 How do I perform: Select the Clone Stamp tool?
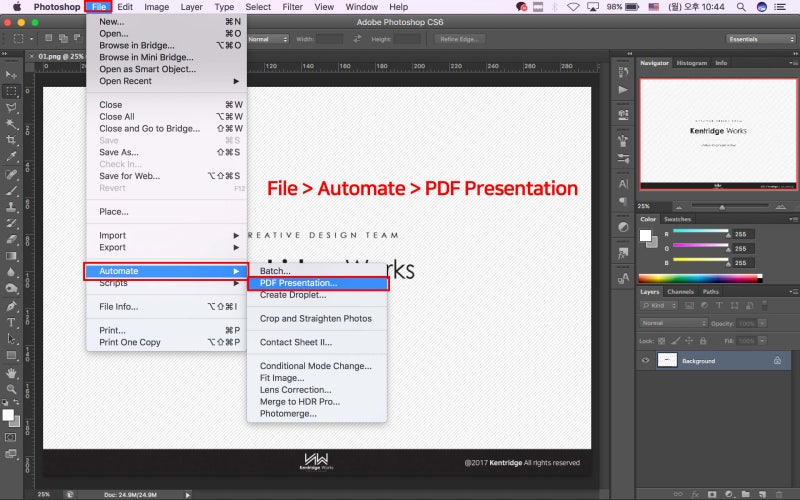coord(11,207)
